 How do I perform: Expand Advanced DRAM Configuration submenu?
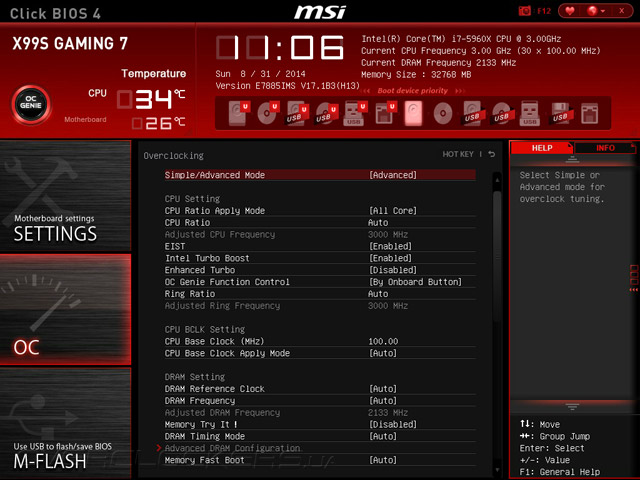point(233,448)
